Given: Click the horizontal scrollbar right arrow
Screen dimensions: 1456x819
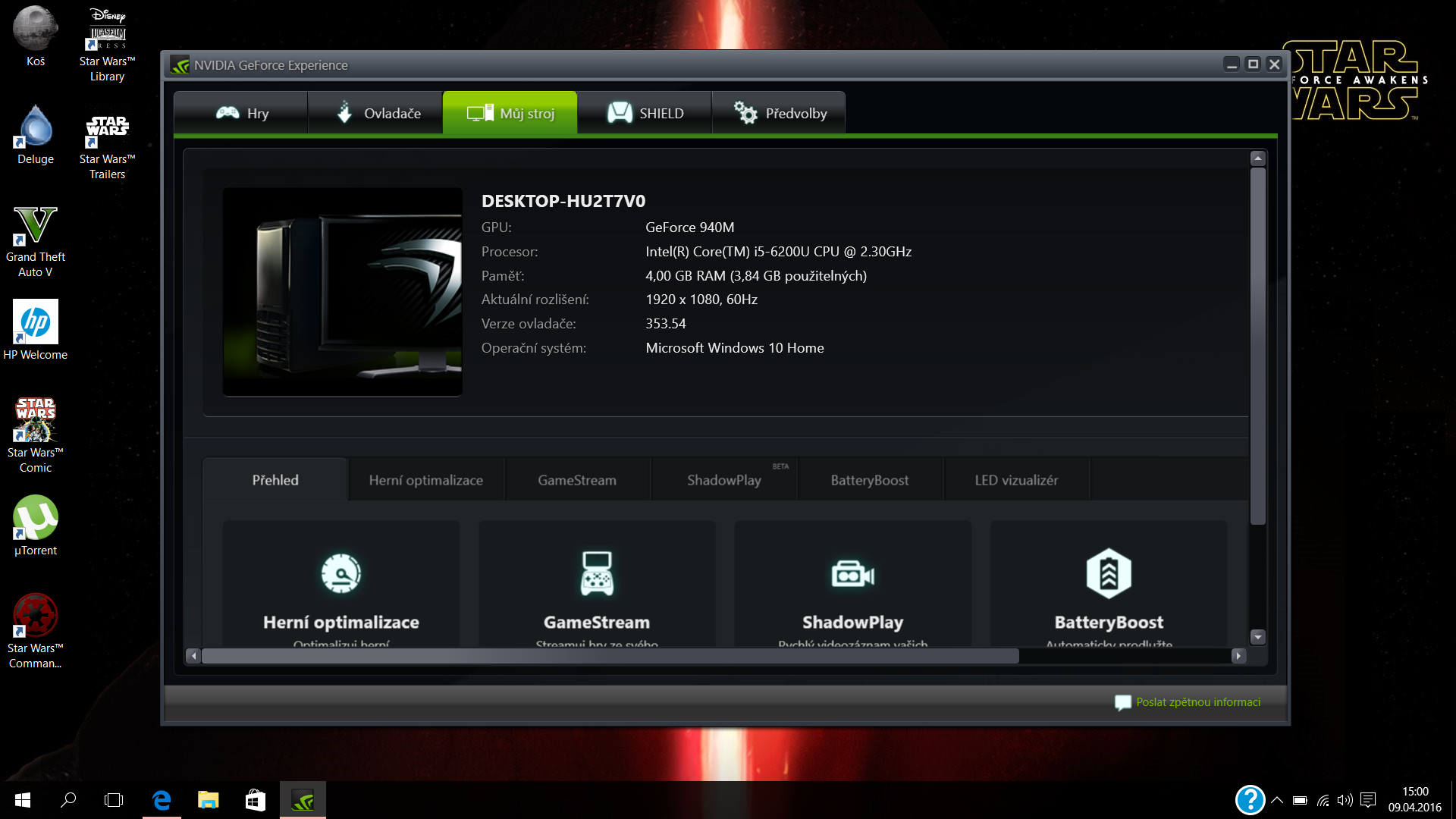Looking at the screenshot, I should 1238,656.
